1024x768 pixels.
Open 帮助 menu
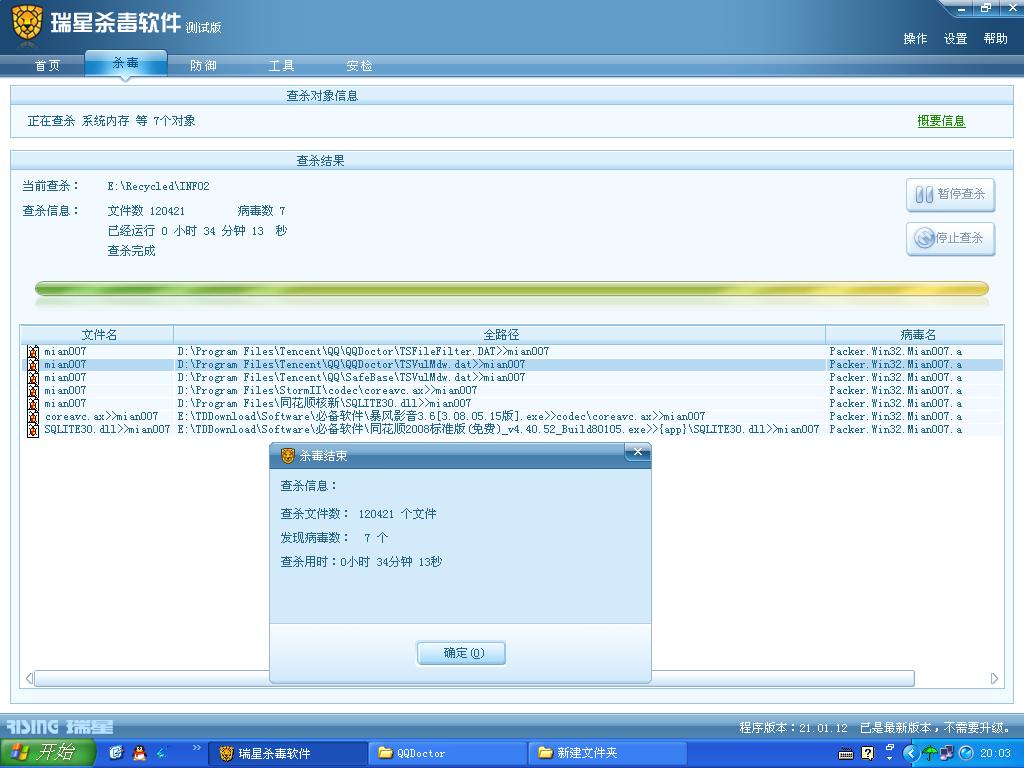995,39
